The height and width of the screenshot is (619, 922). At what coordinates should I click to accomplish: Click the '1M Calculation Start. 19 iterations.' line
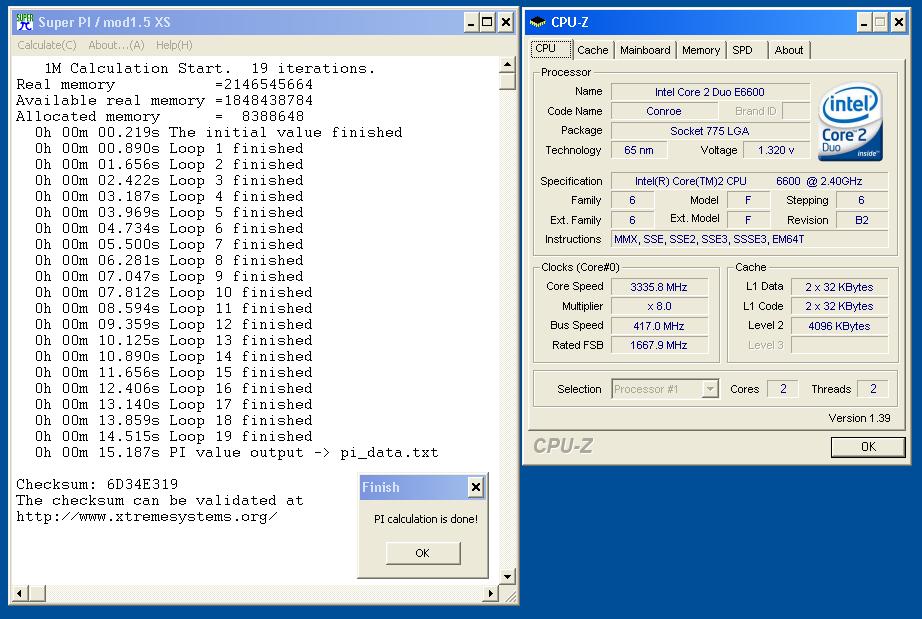coord(210,69)
